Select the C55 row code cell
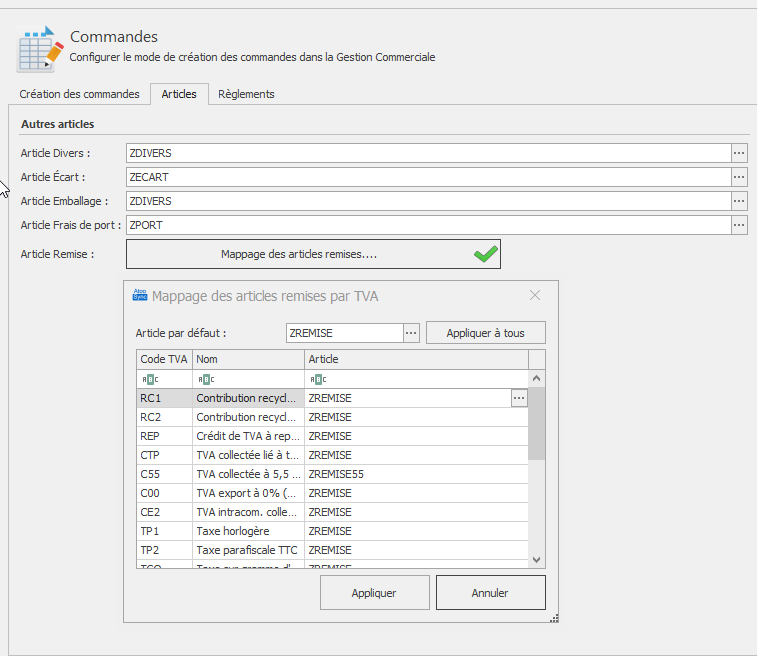The image size is (757, 656). pyautogui.click(x=164, y=474)
